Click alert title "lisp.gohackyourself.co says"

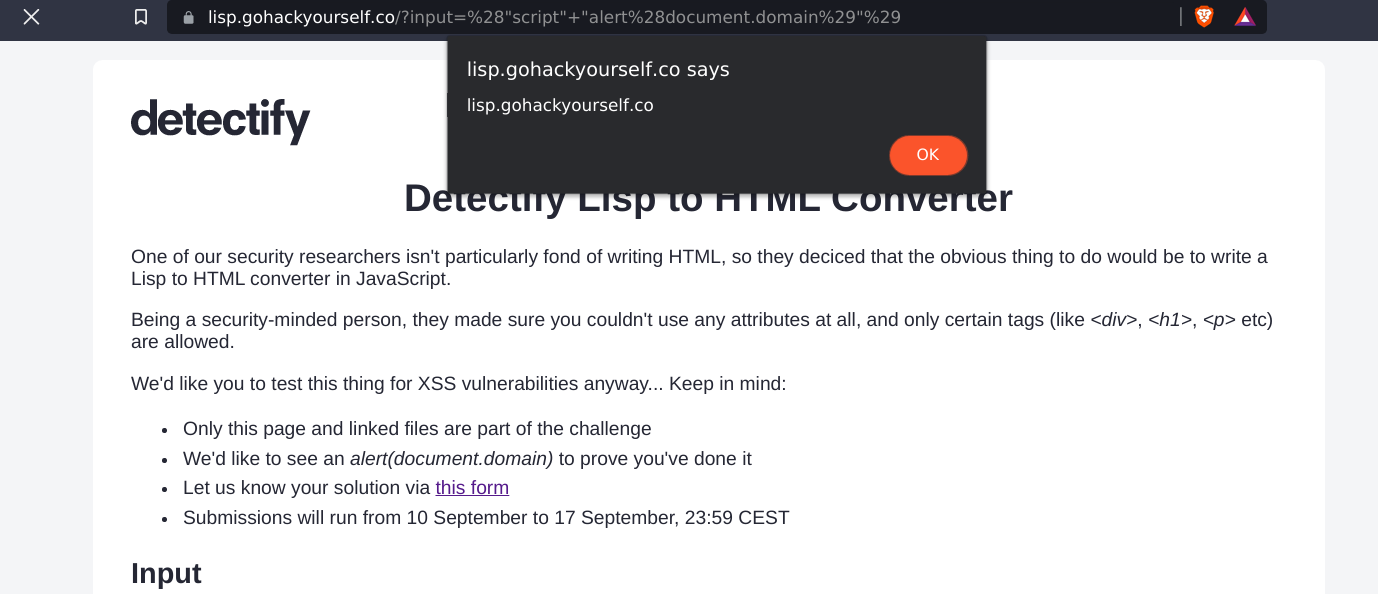coord(598,69)
